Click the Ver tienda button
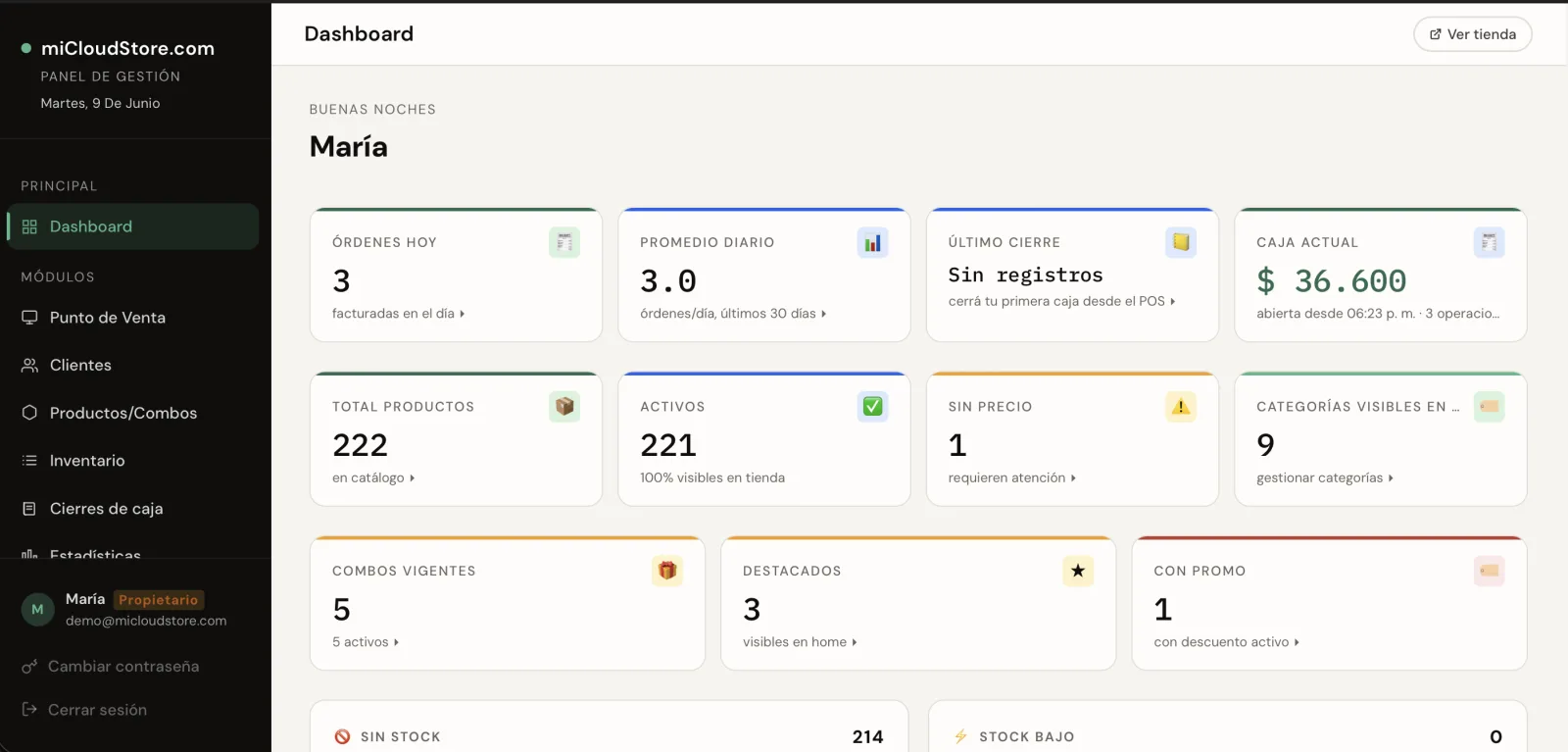1568x752 pixels. pos(1472,34)
